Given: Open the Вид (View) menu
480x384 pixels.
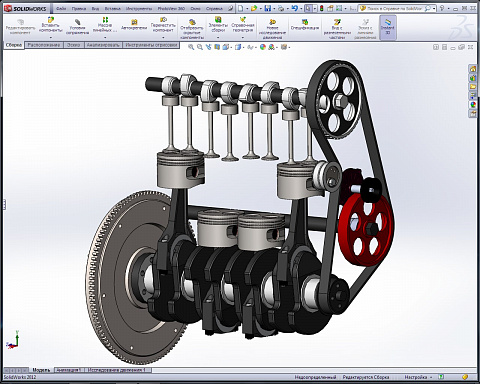Looking at the screenshot, I should pyautogui.click(x=95, y=9).
